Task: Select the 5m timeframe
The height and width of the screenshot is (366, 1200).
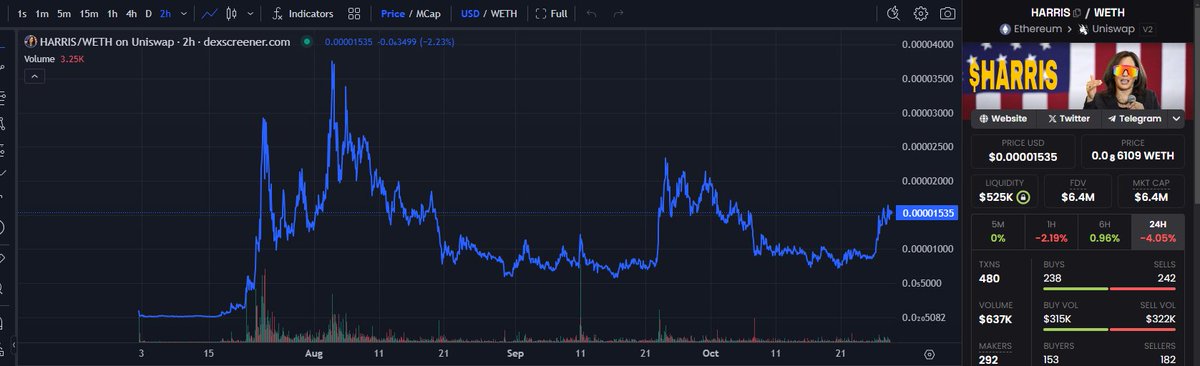Action: click(x=65, y=14)
